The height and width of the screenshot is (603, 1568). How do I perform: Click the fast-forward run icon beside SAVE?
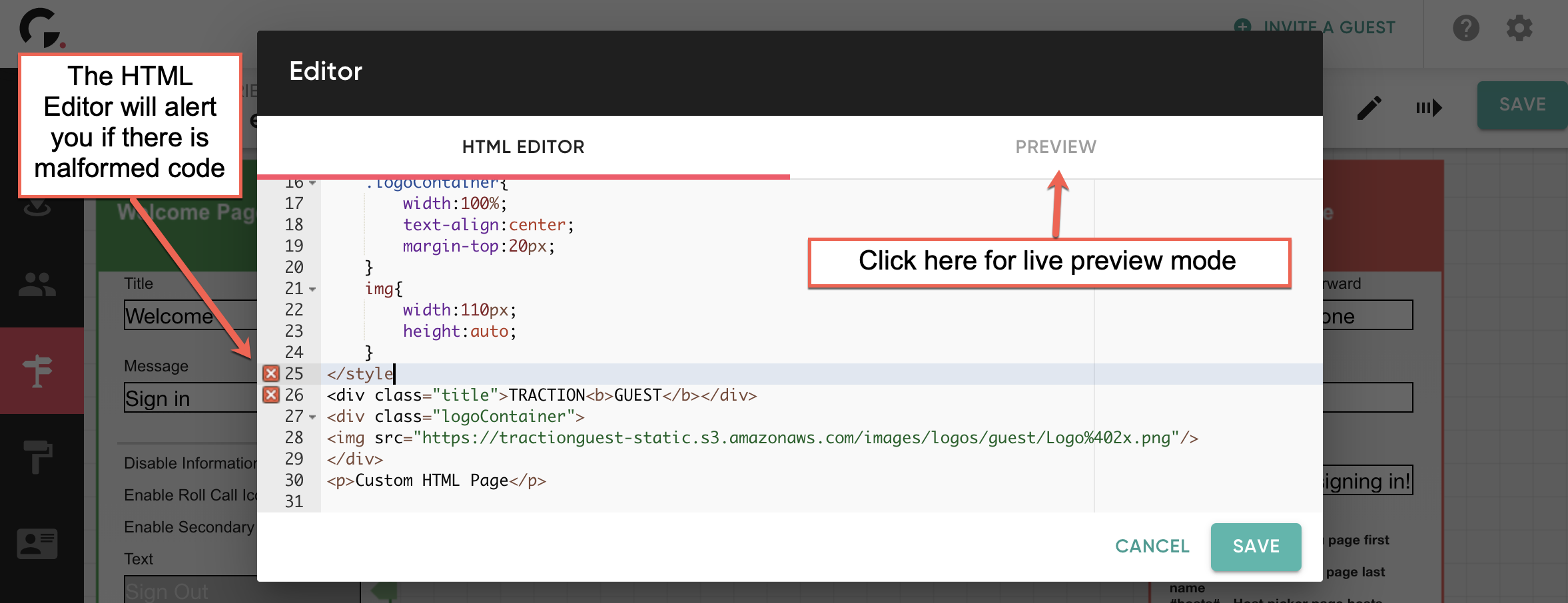1428,108
